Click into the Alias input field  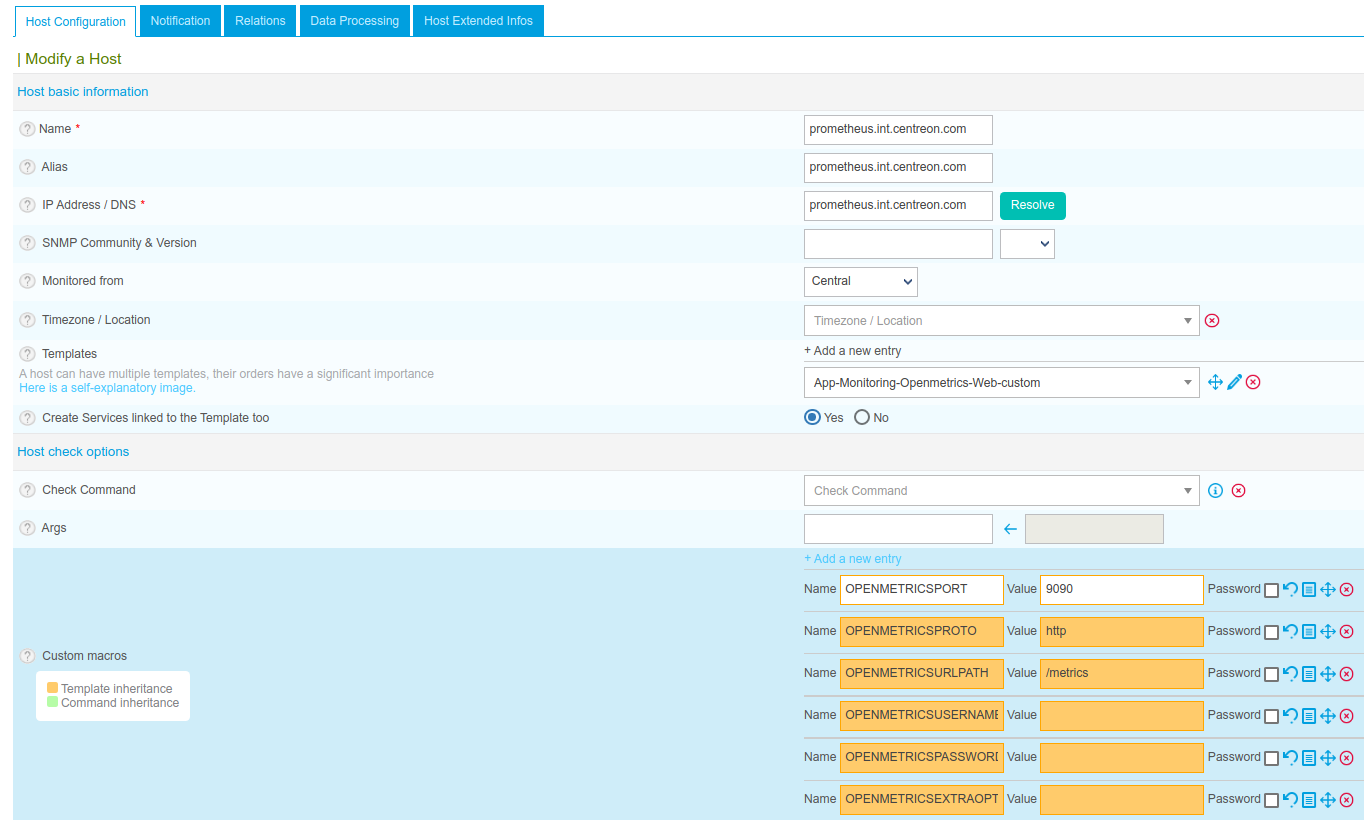click(898, 168)
